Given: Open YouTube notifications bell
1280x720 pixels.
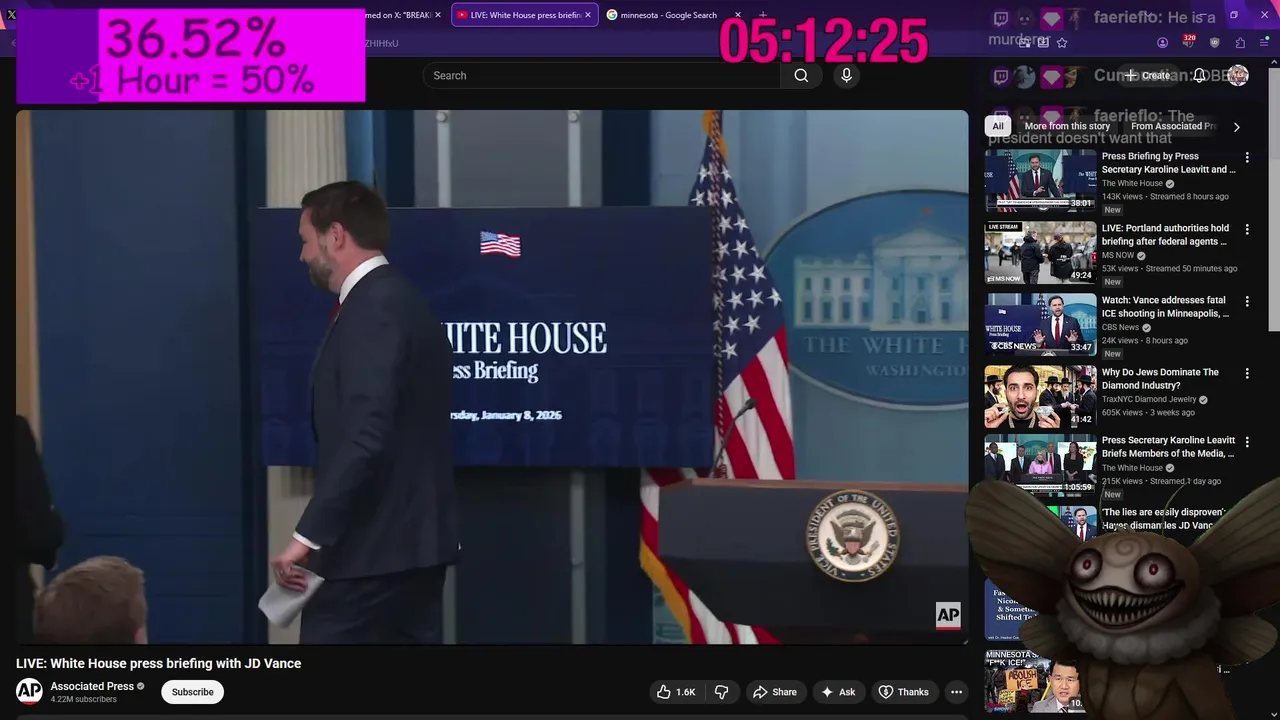Looking at the screenshot, I should coord(1199,75).
